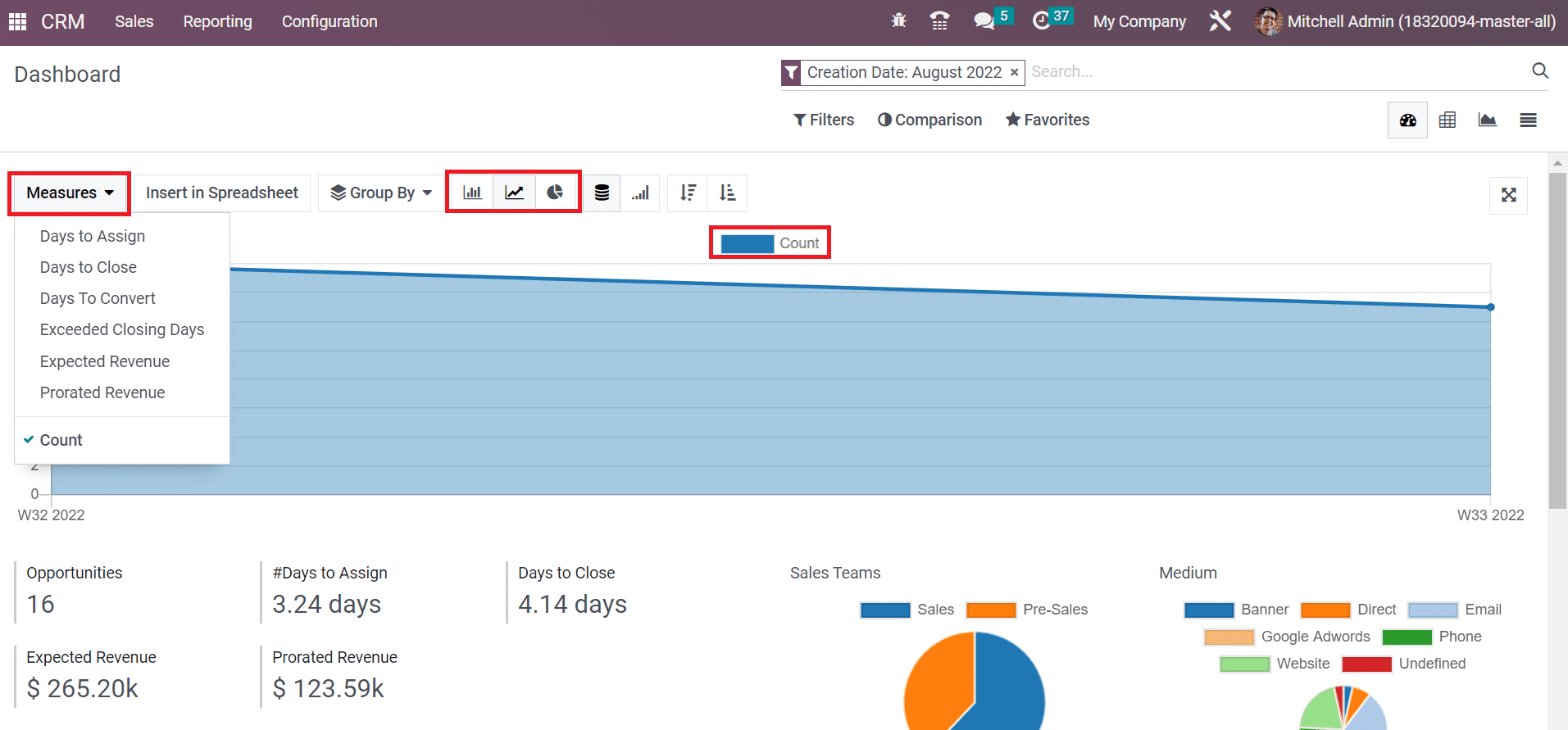1568x730 pixels.
Task: Toggle the Count legend swatch
Action: pyautogui.click(x=747, y=243)
